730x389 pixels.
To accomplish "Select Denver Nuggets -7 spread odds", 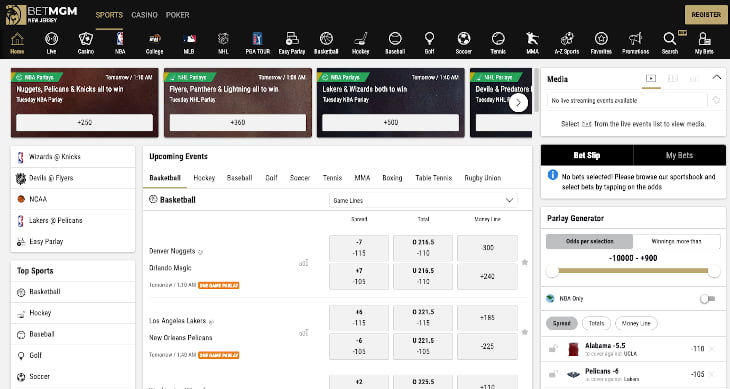I will [359, 248].
